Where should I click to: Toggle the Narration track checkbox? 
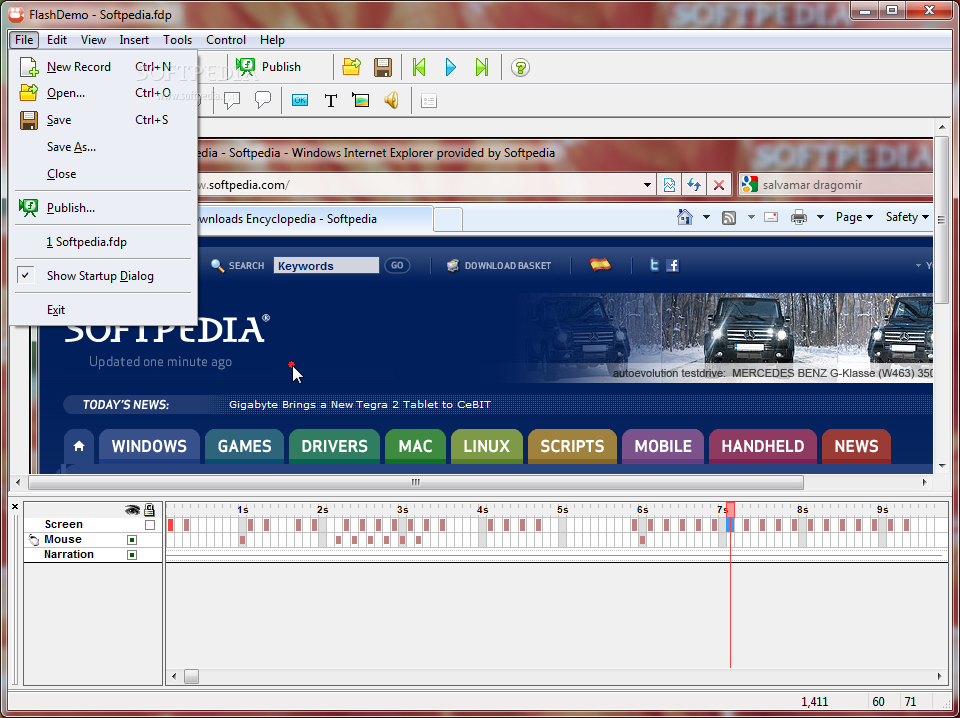(132, 555)
